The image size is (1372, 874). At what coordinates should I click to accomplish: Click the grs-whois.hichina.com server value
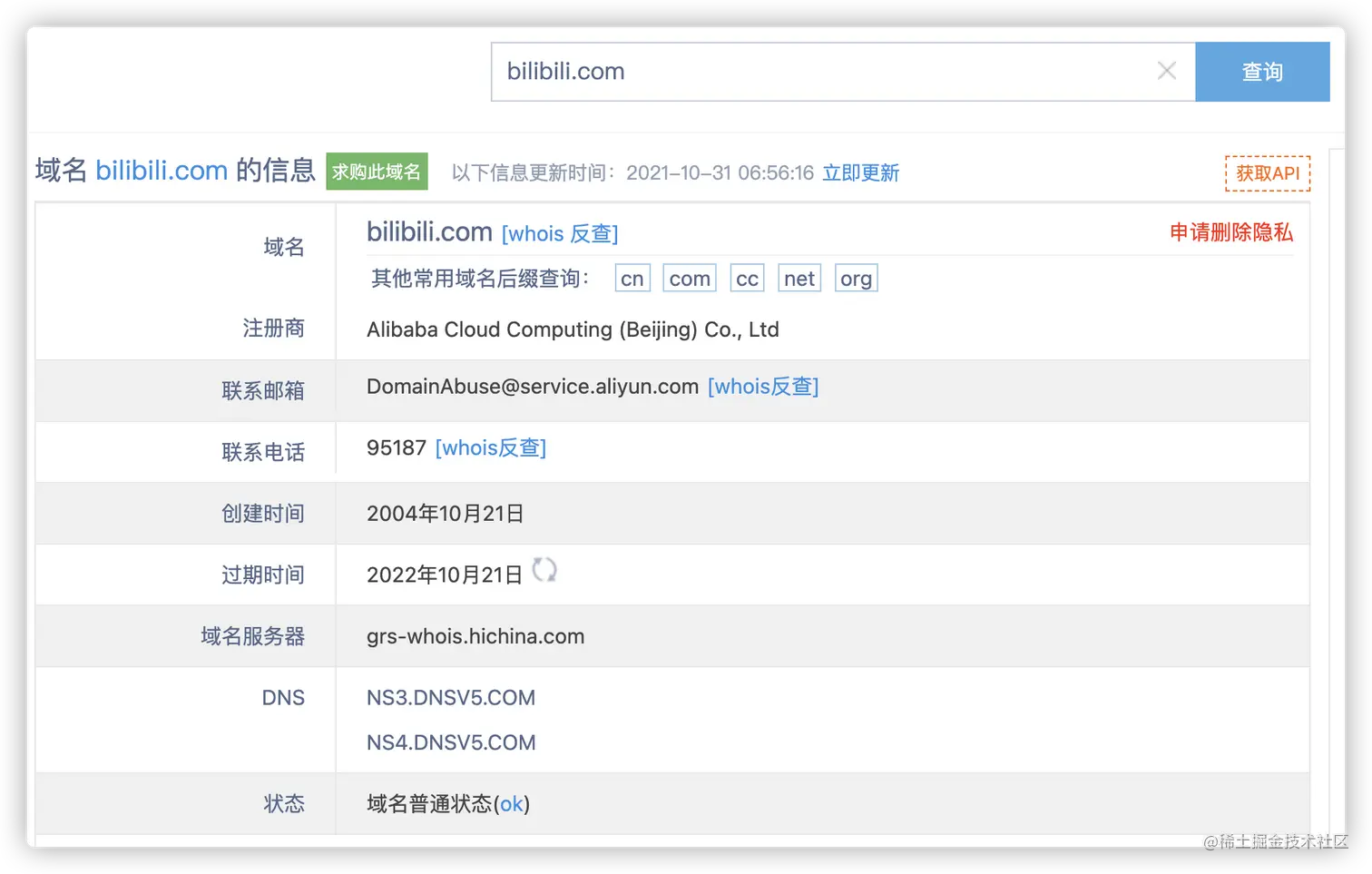(x=475, y=637)
